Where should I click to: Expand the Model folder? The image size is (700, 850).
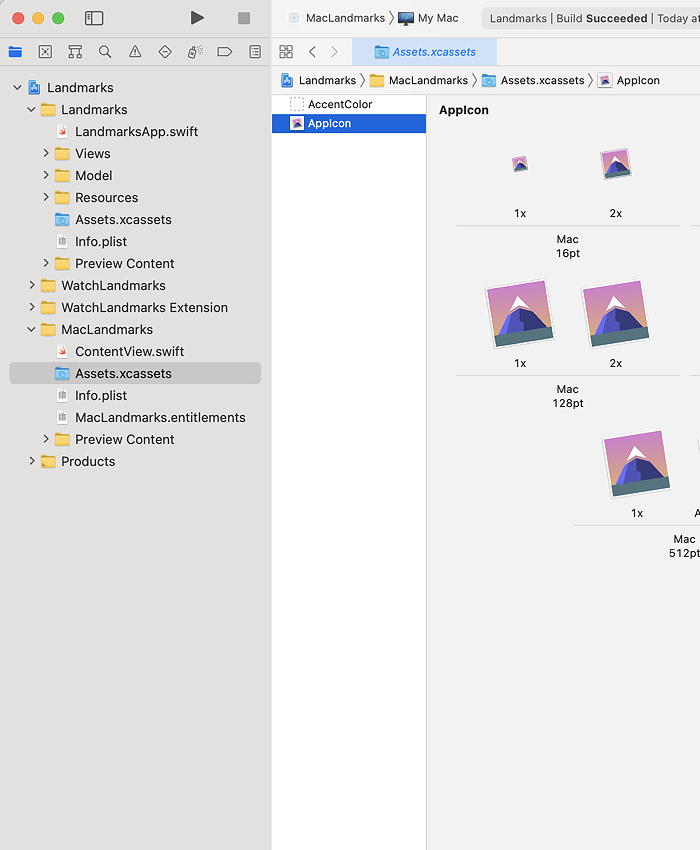pos(46,175)
